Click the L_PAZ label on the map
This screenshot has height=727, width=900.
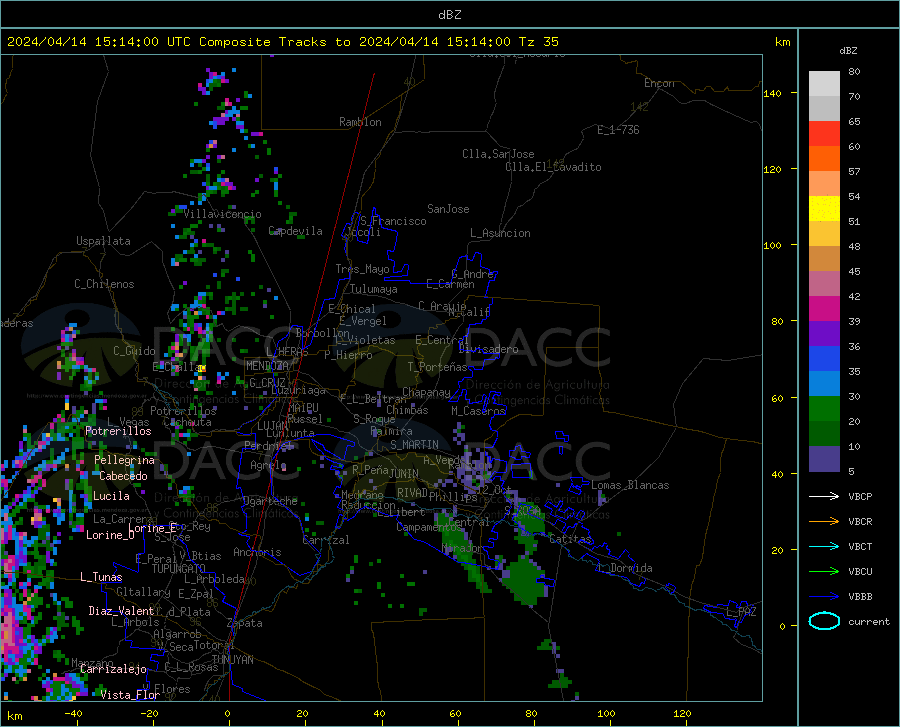(741, 612)
